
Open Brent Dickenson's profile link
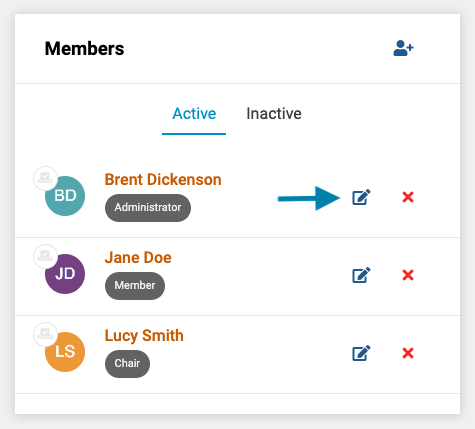tap(163, 179)
